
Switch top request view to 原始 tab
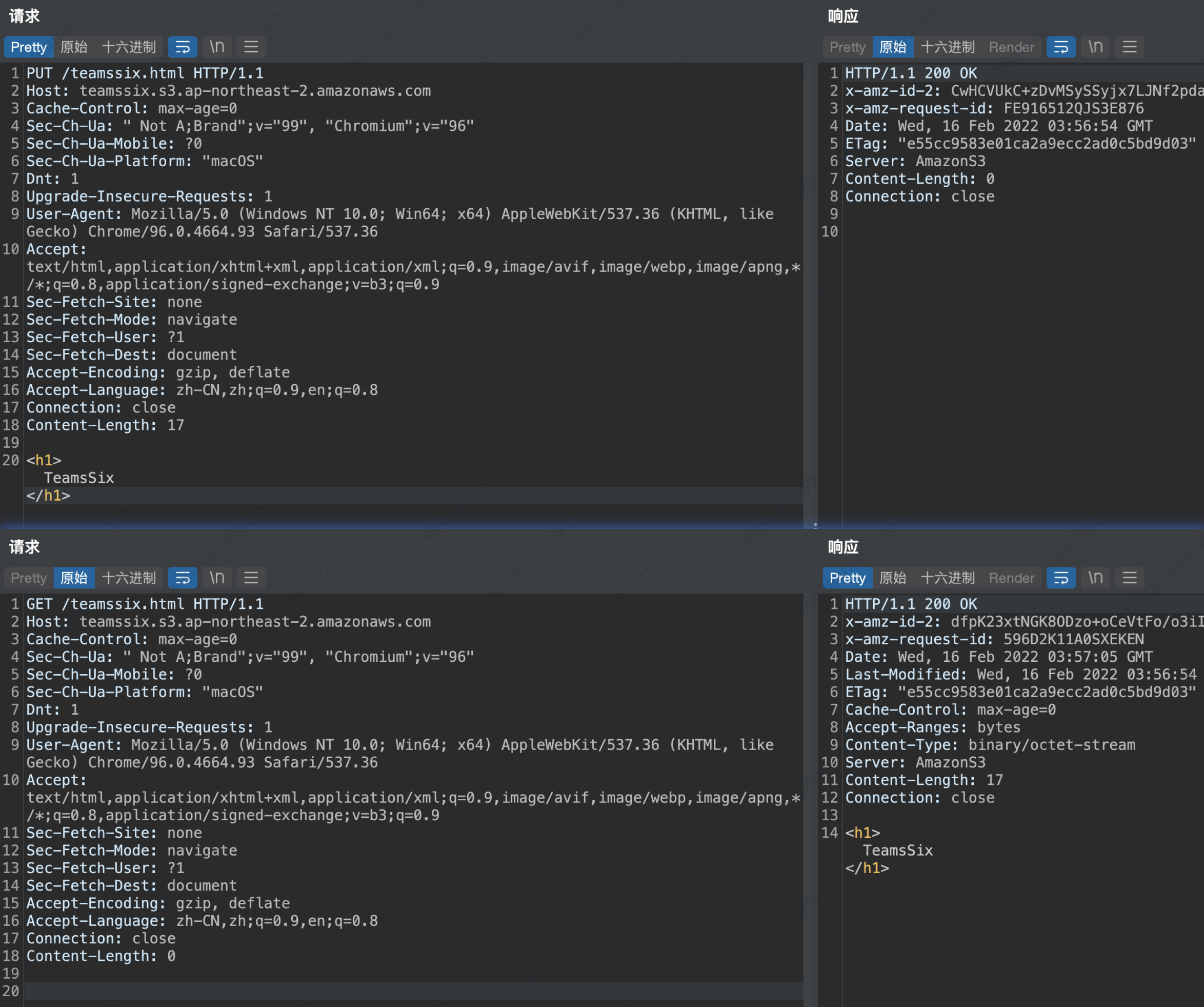(74, 47)
